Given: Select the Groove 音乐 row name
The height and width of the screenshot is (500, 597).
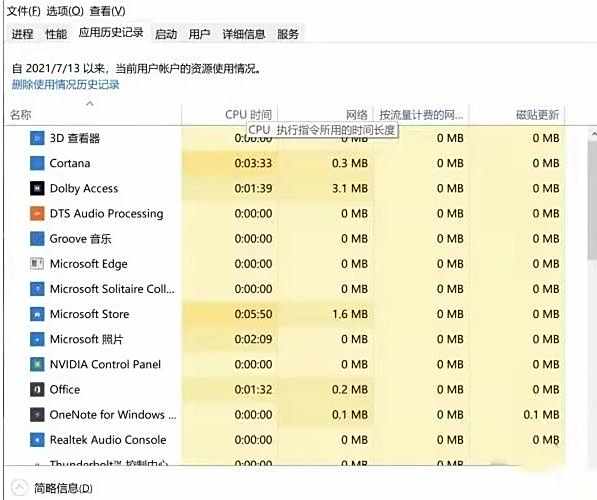Looking at the screenshot, I should pos(80,239).
